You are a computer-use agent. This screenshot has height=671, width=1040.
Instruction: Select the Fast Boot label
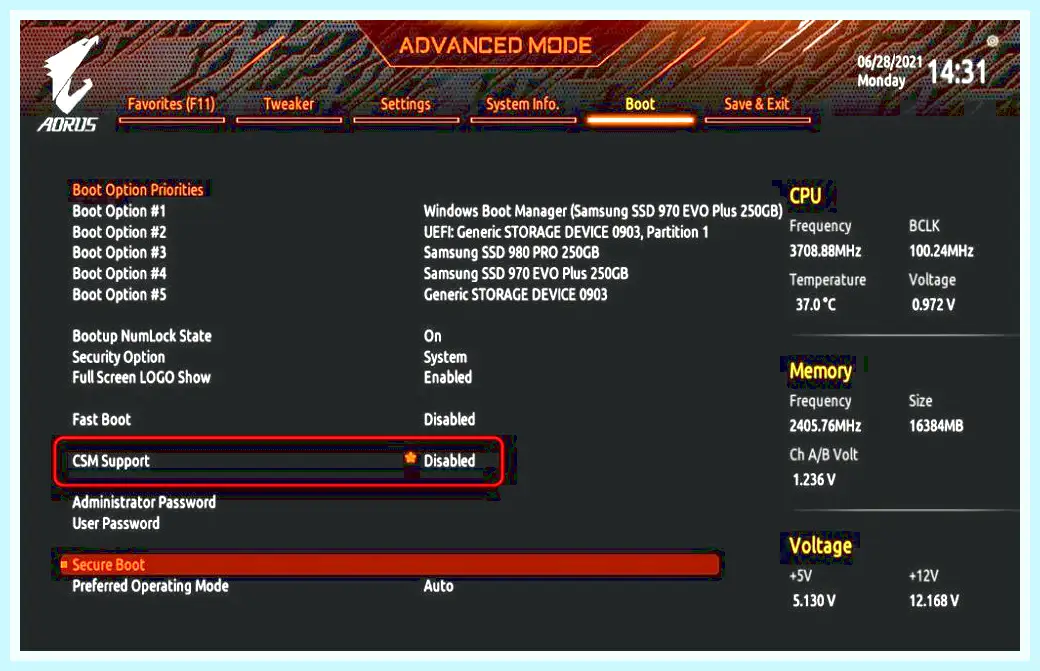[101, 420]
